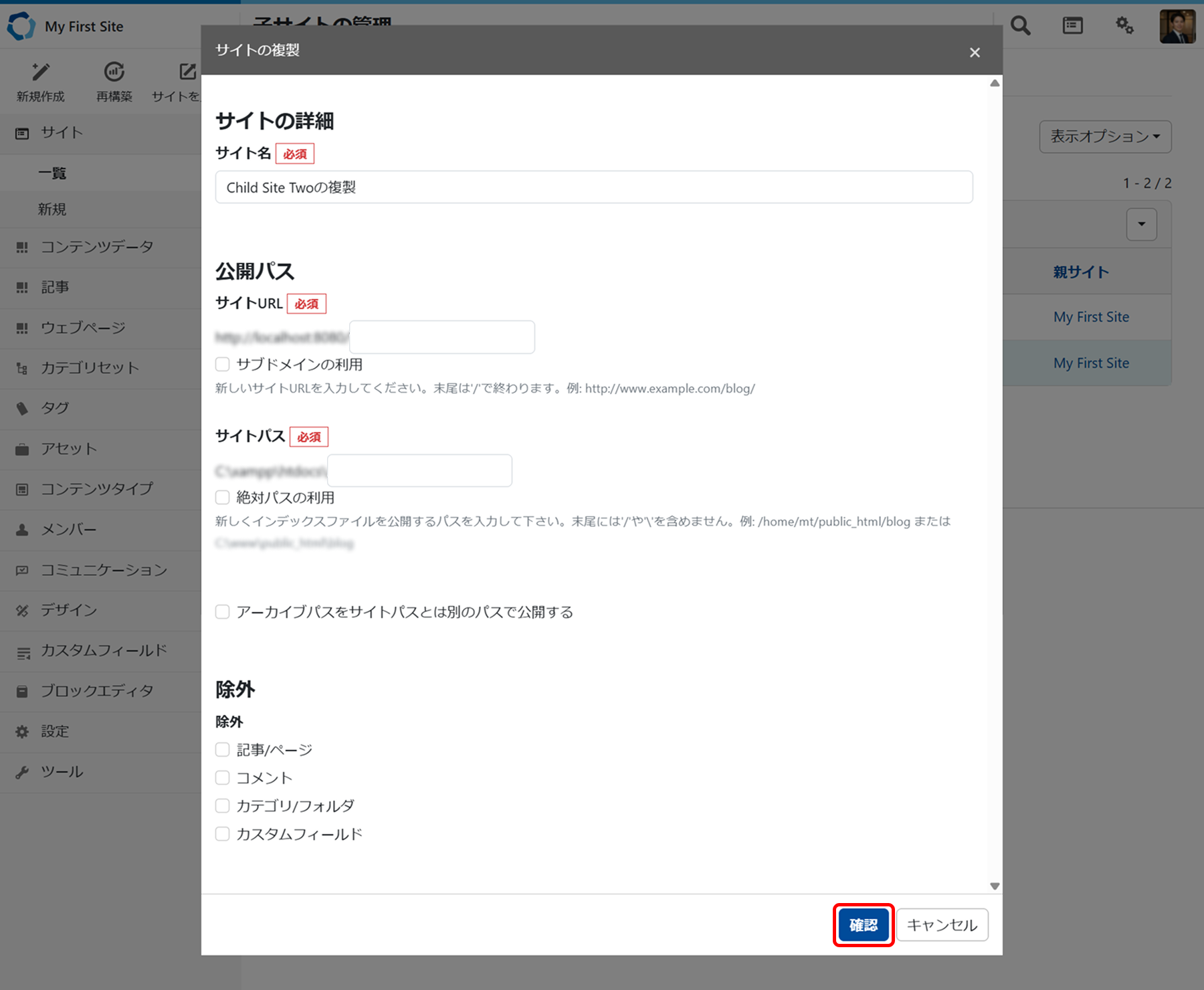
Task: Open the 表示オプション dropdown
Action: pos(1104,136)
